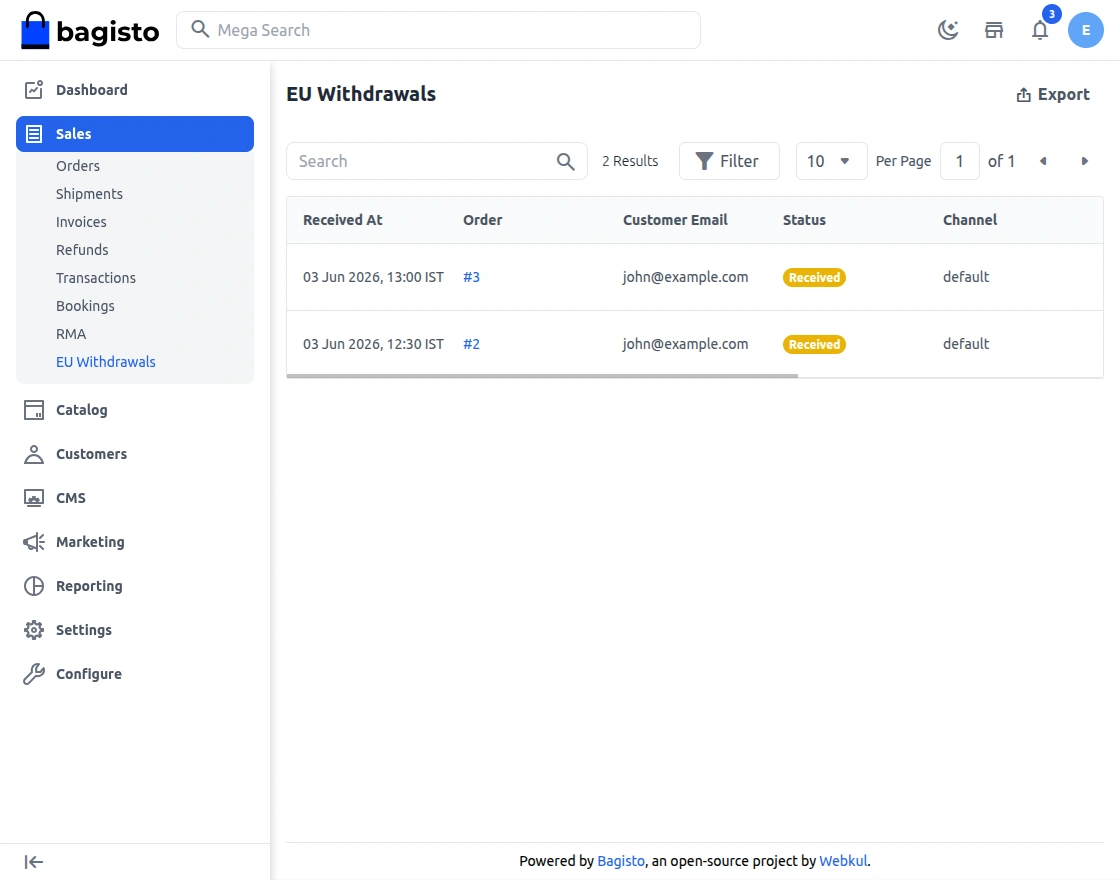
Task: Export the EU Withdrawals list
Action: (x=1053, y=94)
